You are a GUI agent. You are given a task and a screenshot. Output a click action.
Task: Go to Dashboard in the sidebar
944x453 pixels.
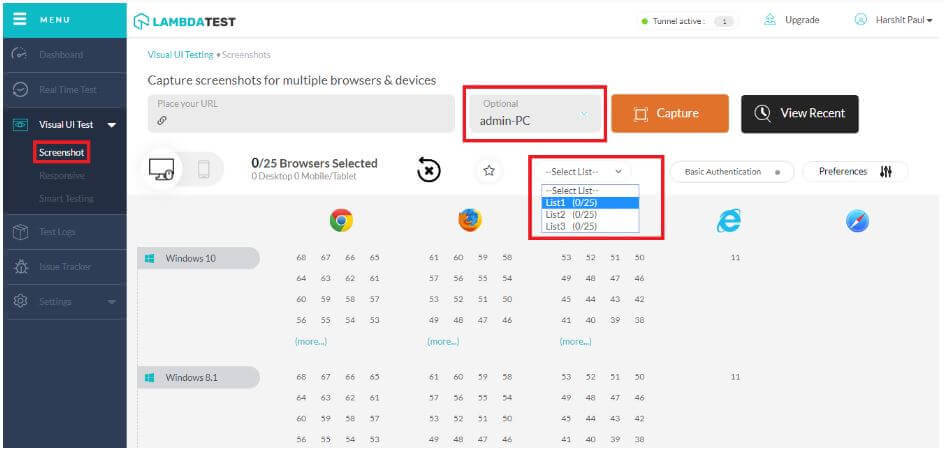[61, 55]
